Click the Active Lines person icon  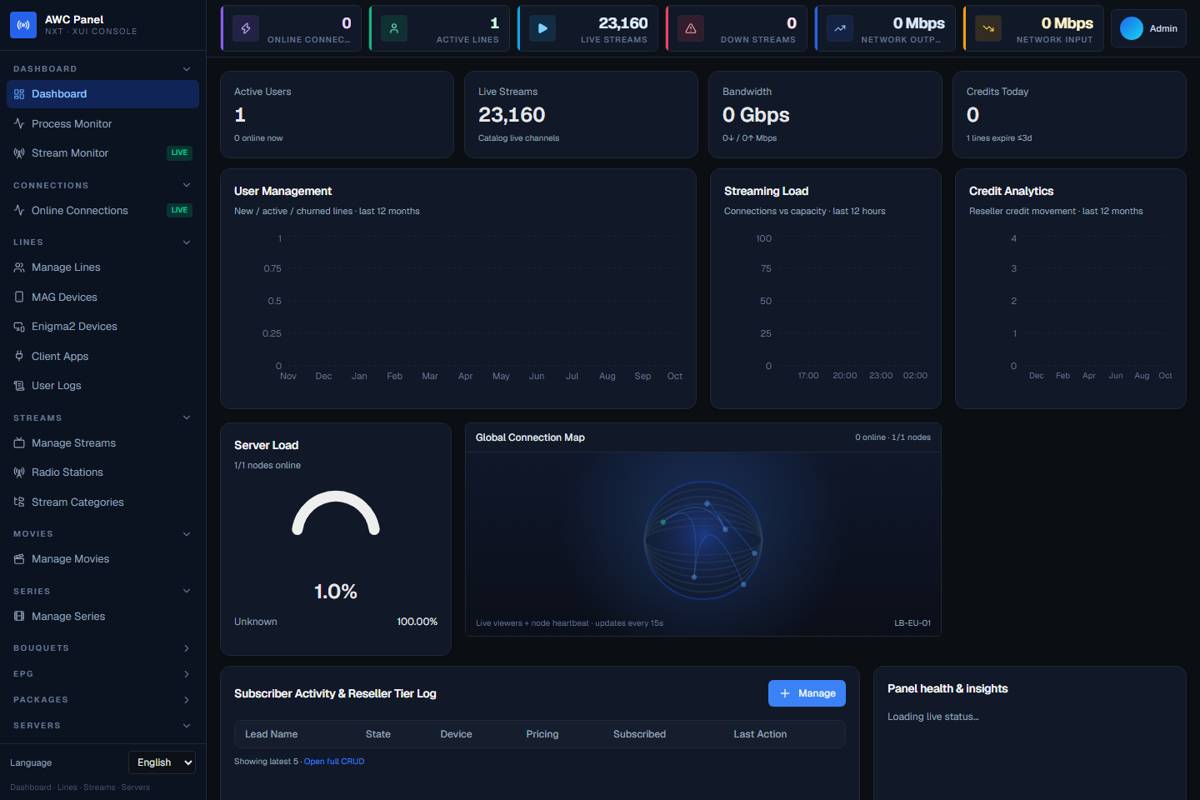tap(394, 28)
